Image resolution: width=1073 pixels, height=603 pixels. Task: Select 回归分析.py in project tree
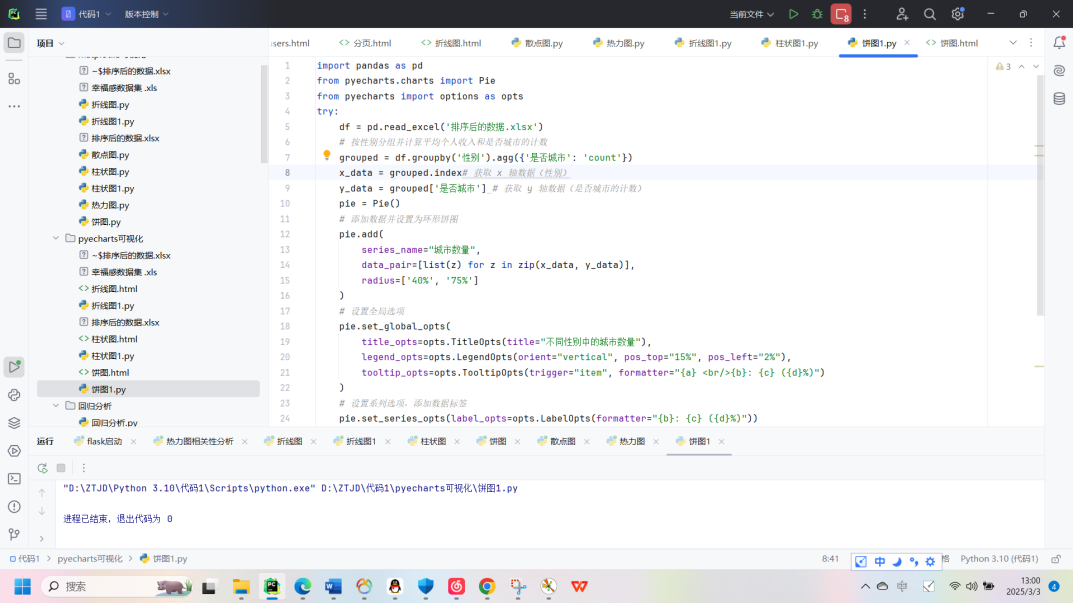[x=107, y=423]
